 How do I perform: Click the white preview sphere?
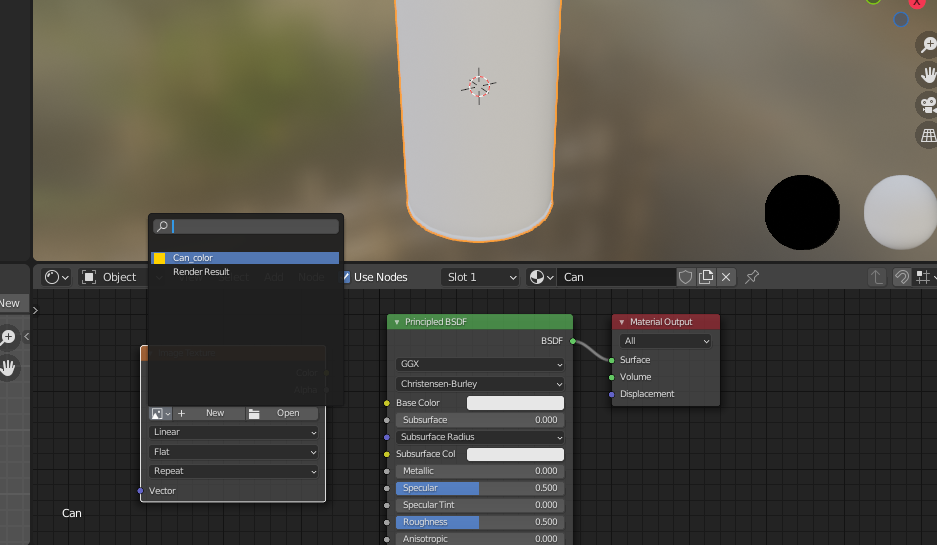[x=900, y=212]
